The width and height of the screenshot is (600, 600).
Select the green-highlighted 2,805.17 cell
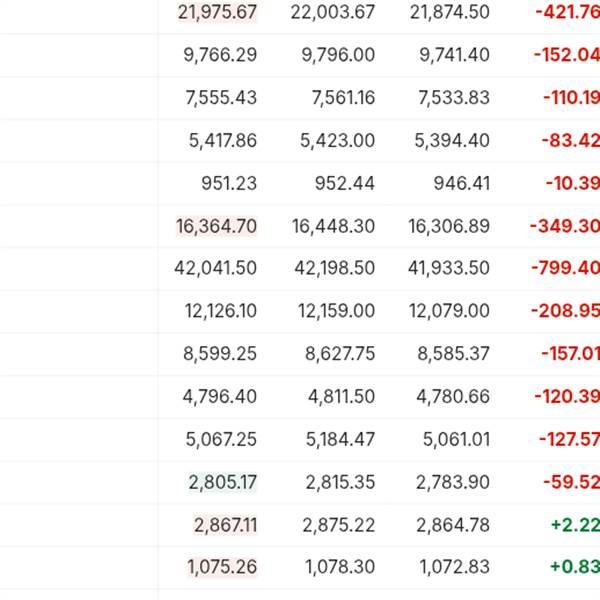pos(222,483)
